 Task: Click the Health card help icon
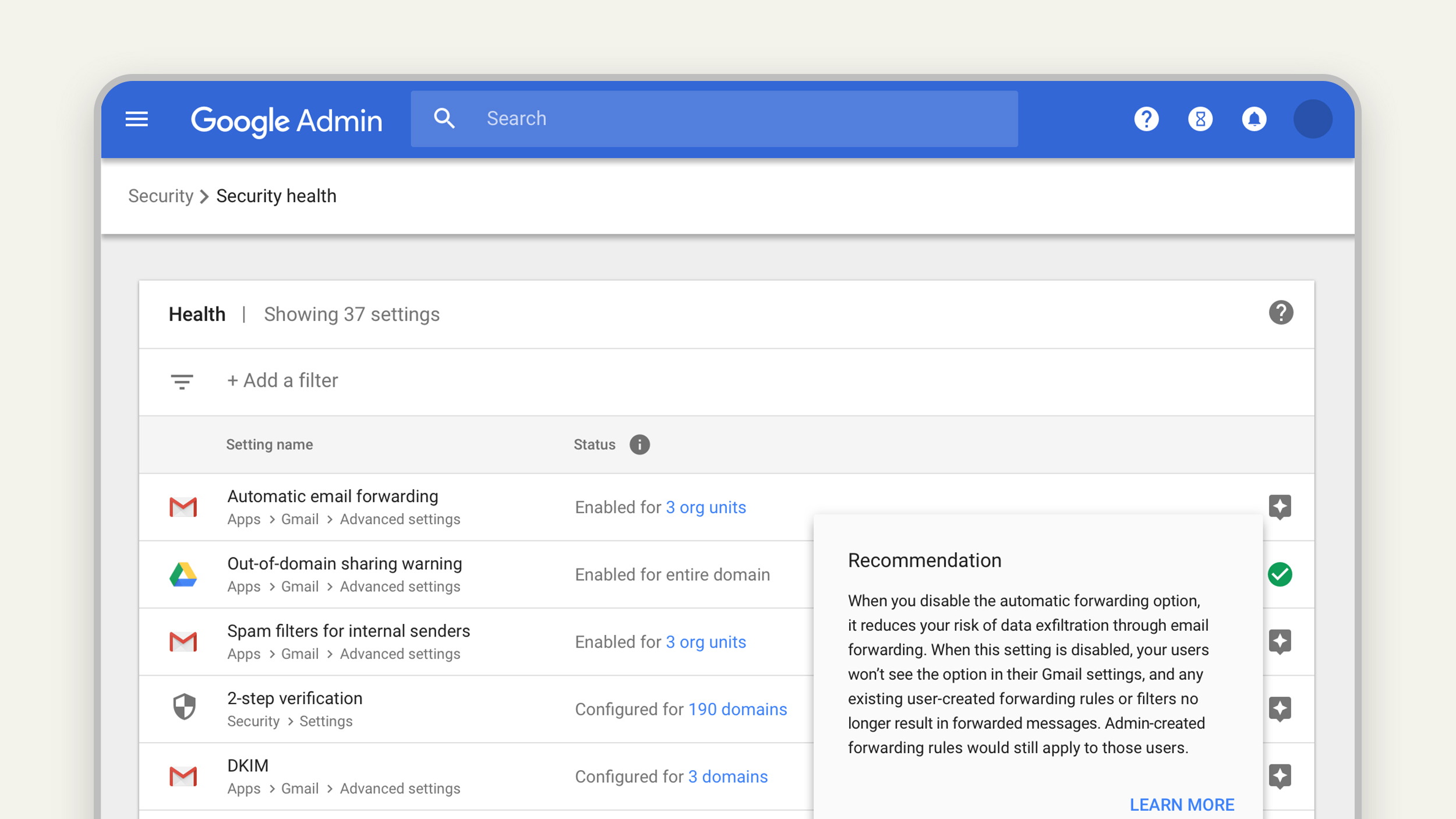(x=1281, y=313)
